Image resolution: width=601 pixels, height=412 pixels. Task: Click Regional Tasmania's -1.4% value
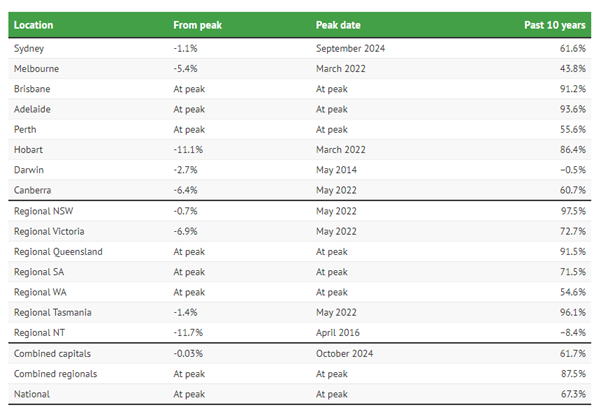pyautogui.click(x=185, y=313)
